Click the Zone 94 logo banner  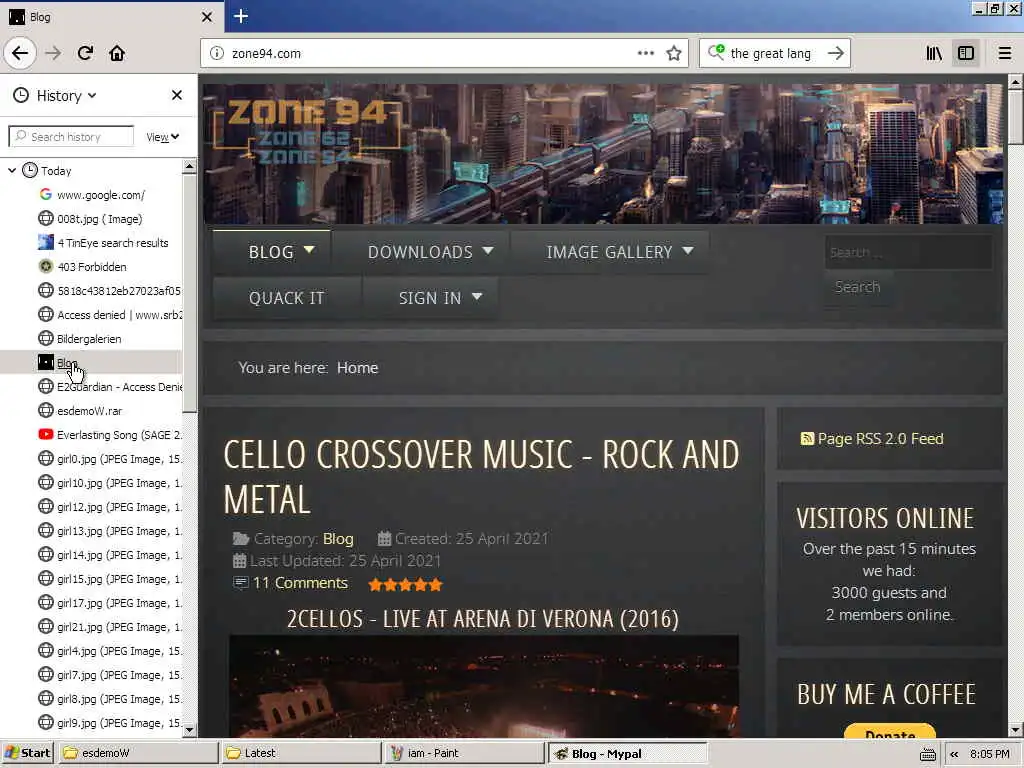307,131
